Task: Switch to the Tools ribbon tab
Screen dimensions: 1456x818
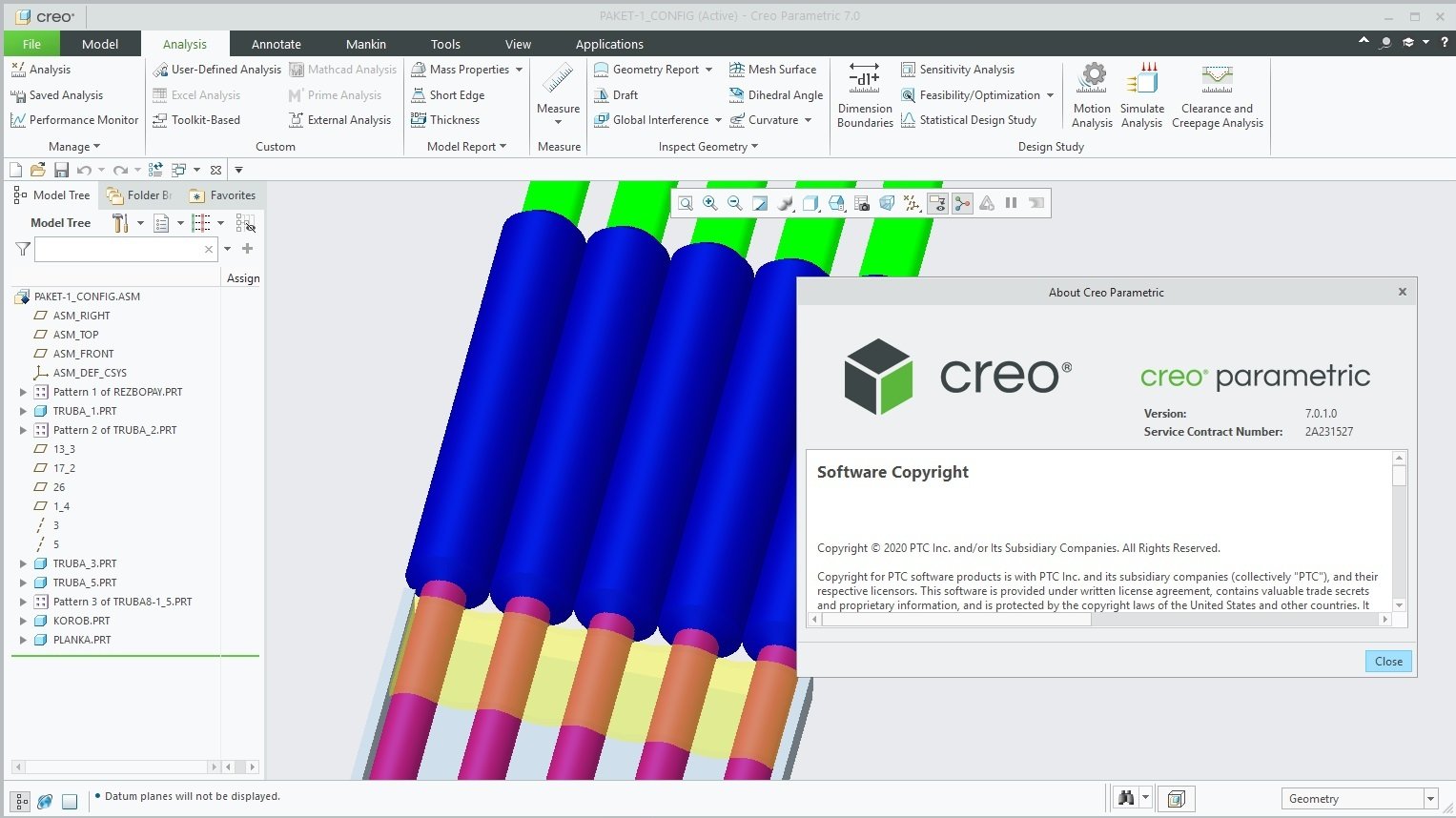Action: click(445, 44)
